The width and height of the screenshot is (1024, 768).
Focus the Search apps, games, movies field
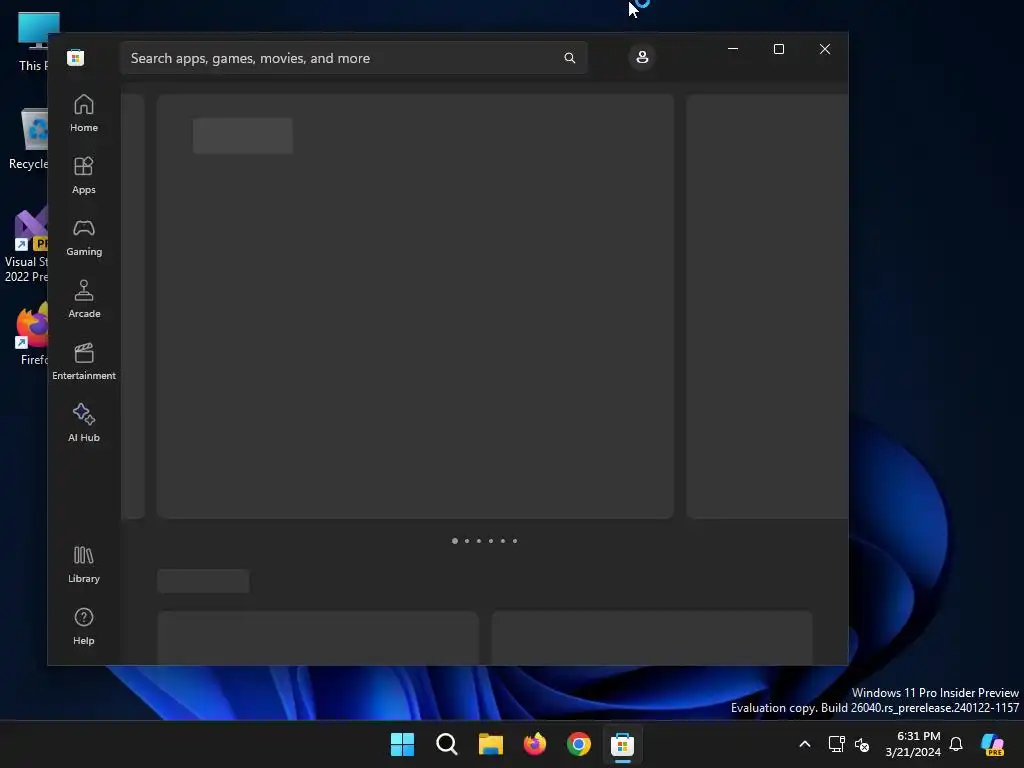pyautogui.click(x=353, y=58)
